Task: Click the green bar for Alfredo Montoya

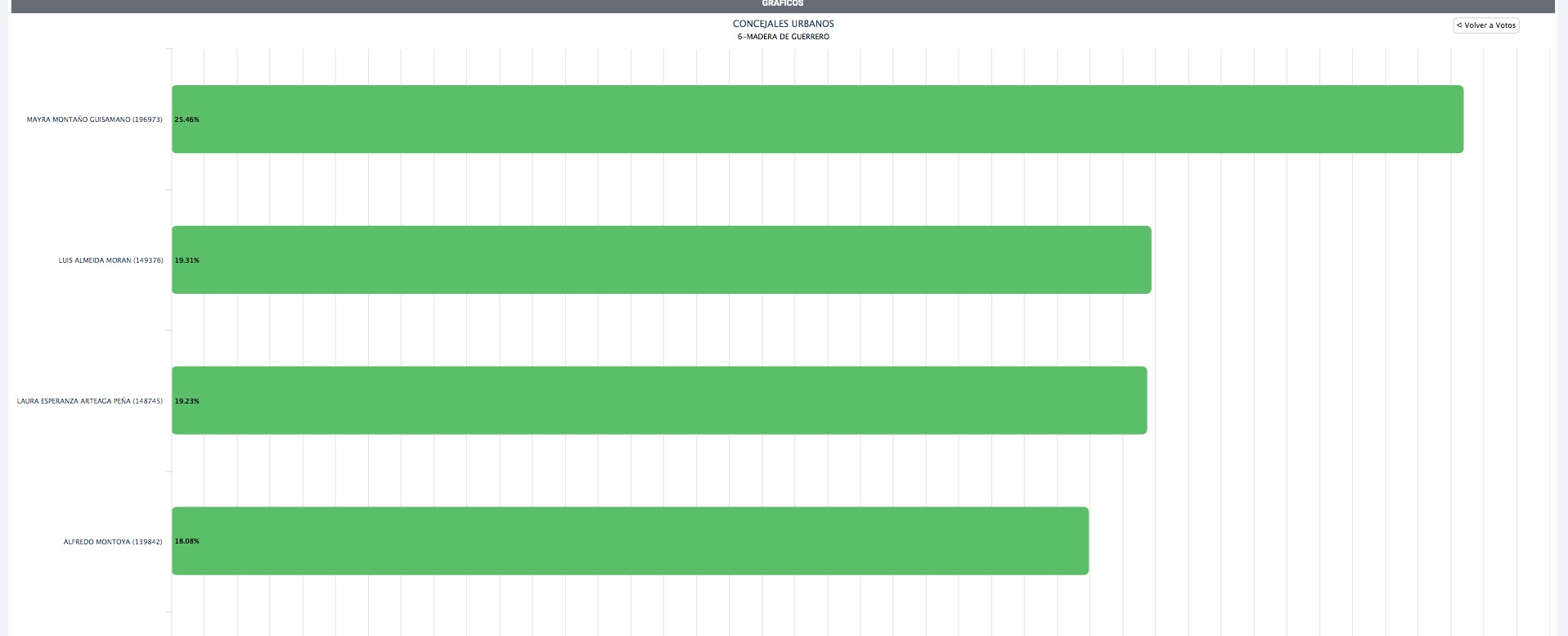Action: 630,541
